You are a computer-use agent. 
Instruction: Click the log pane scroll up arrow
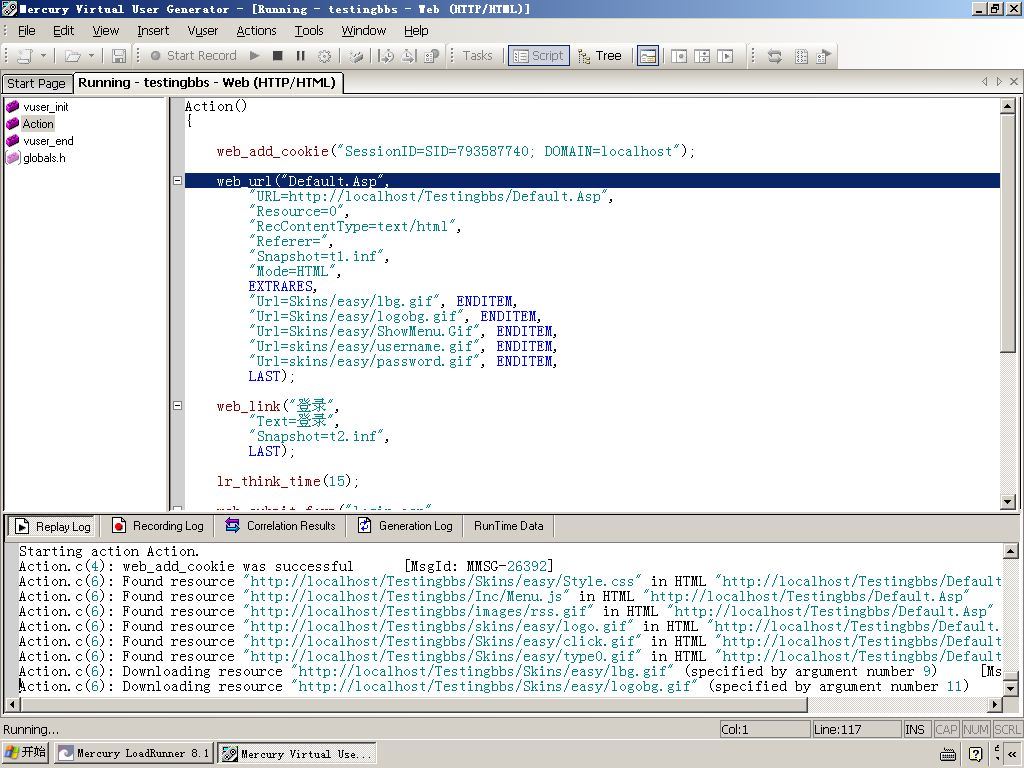1010,552
